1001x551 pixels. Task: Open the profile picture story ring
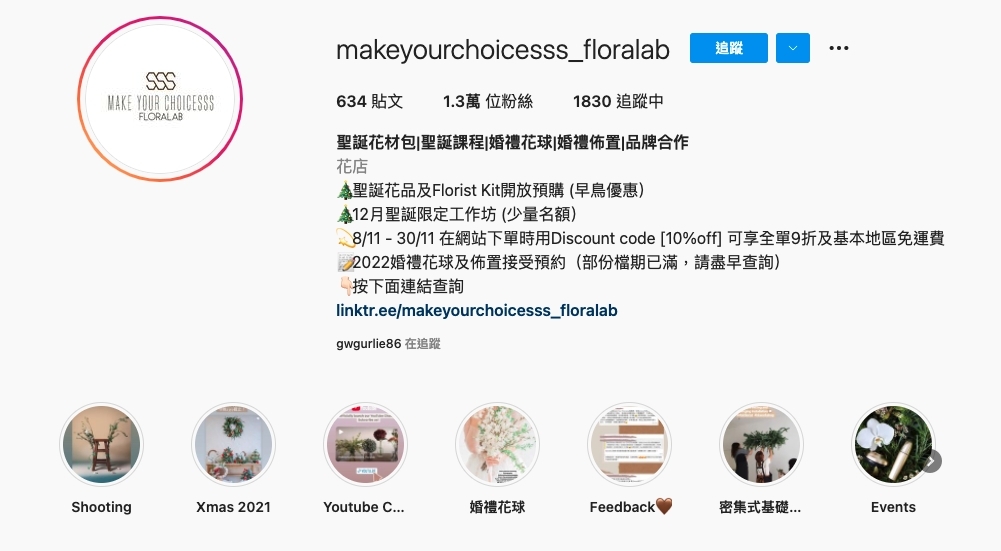point(160,100)
